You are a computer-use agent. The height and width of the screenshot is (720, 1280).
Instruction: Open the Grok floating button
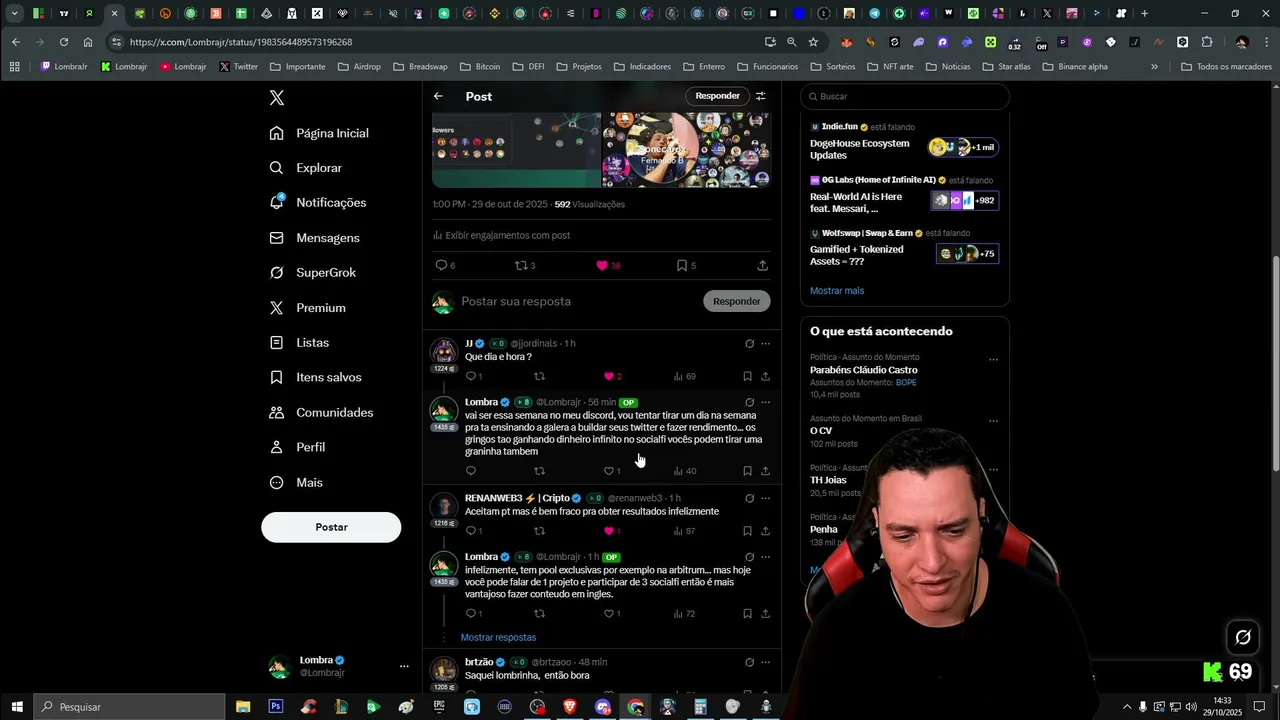(x=1243, y=637)
